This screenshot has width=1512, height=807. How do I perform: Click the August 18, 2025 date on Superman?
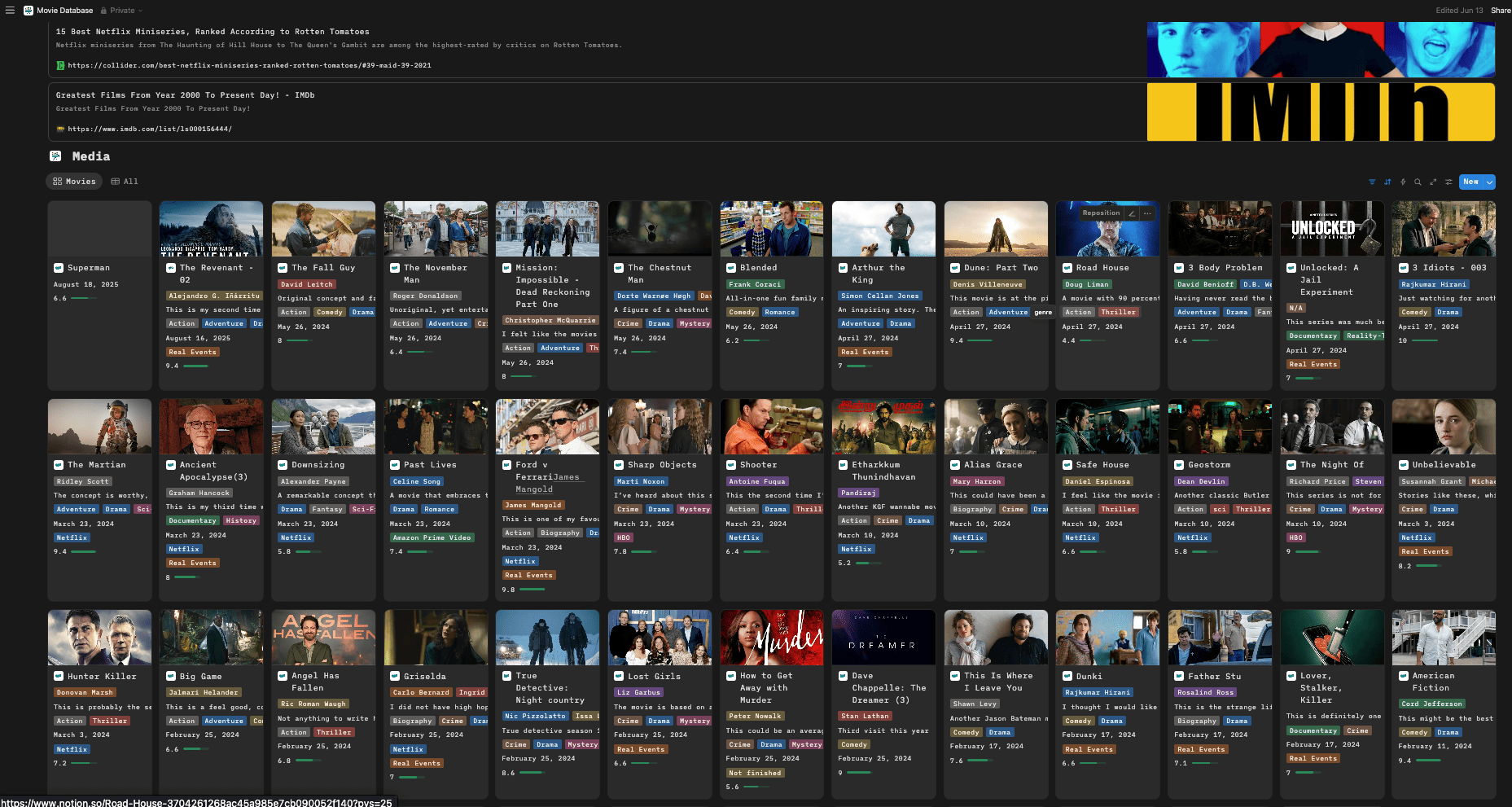tap(86, 285)
